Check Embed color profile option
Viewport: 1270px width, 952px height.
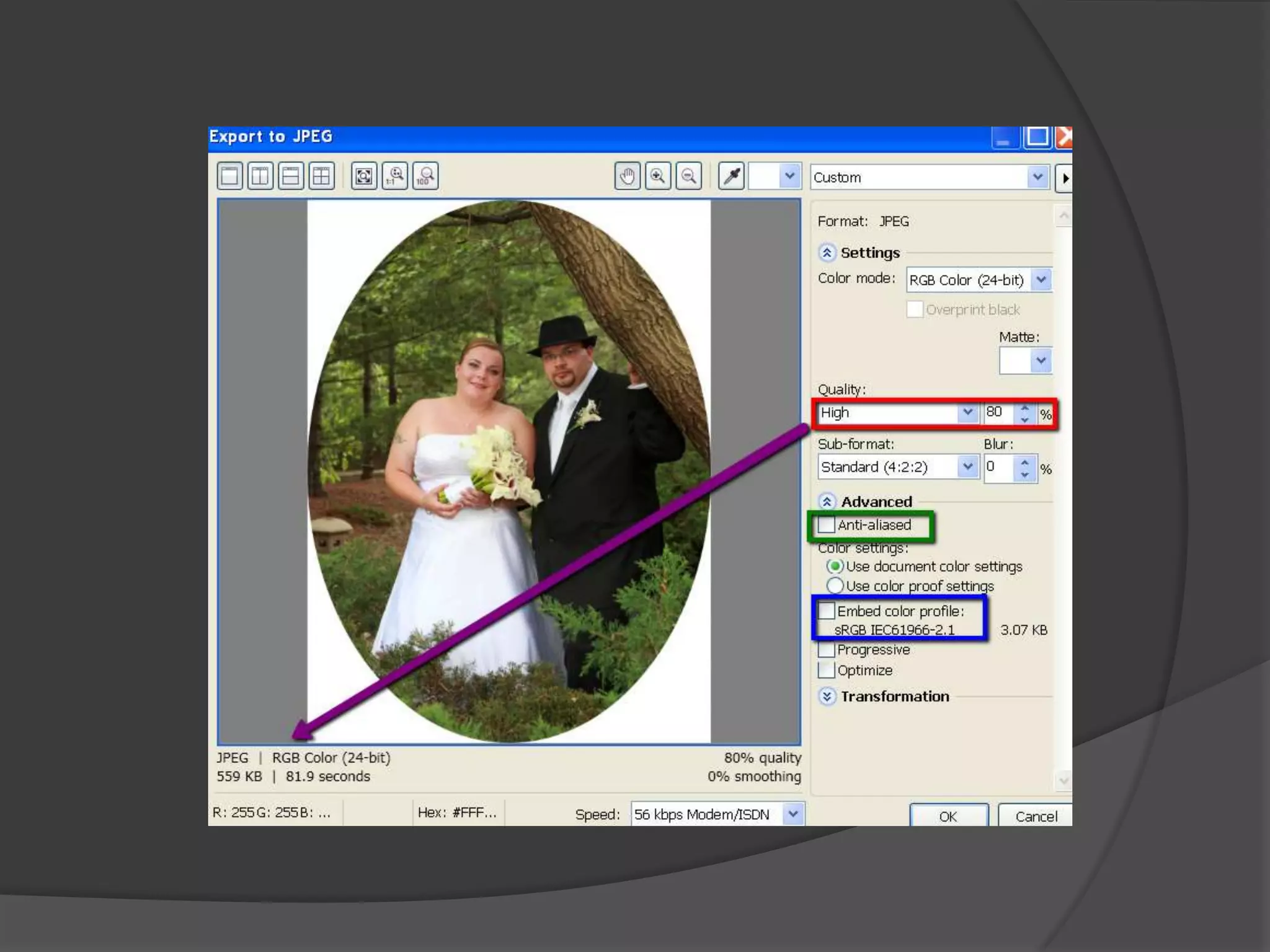pos(827,610)
